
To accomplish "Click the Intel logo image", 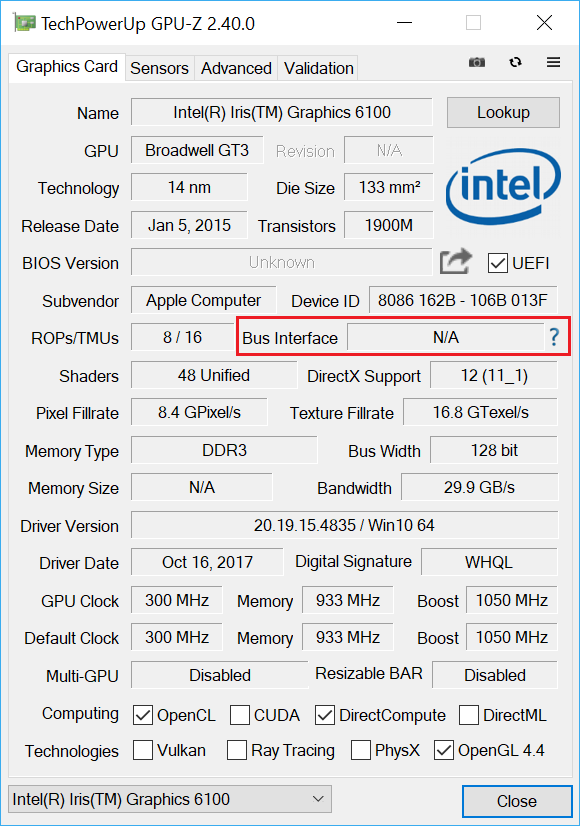I will click(503, 186).
